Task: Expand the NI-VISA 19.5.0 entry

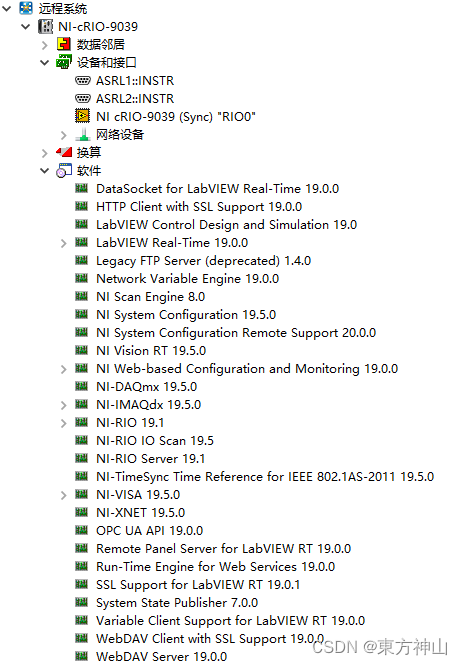Action: point(64,495)
